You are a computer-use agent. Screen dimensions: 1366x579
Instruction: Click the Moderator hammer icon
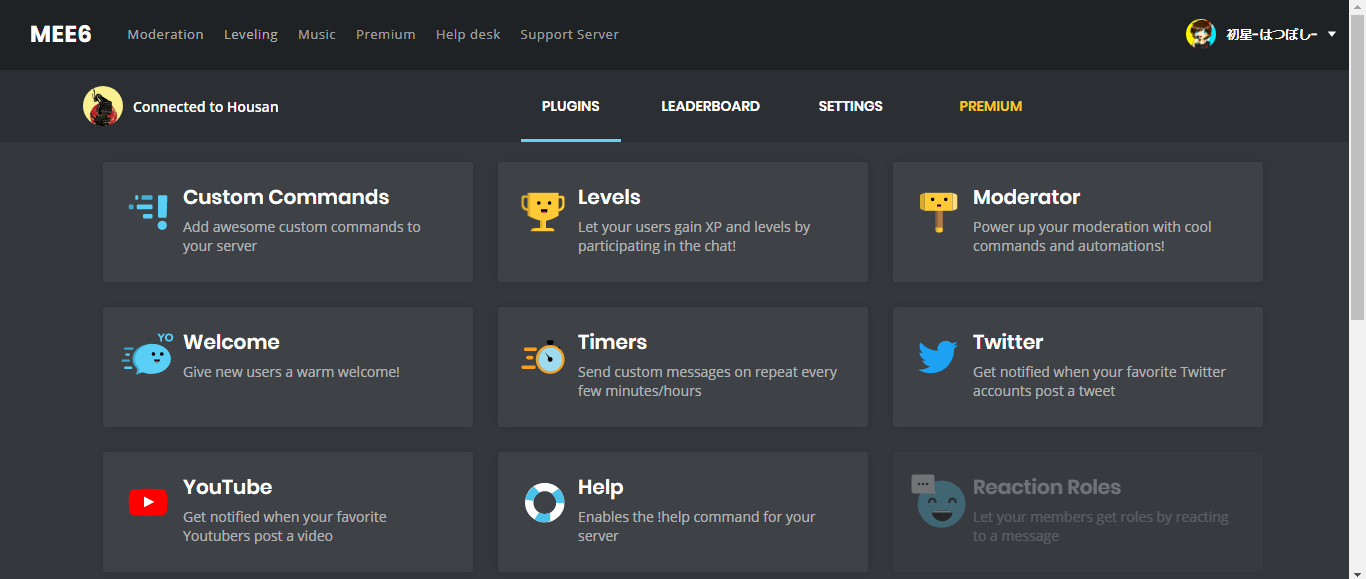point(938,211)
